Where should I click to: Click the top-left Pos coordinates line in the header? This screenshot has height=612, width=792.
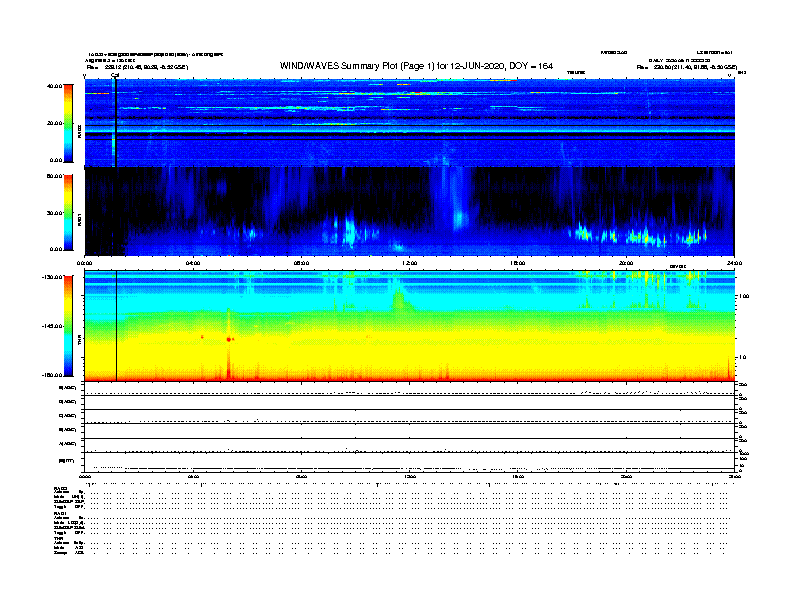tap(137, 67)
